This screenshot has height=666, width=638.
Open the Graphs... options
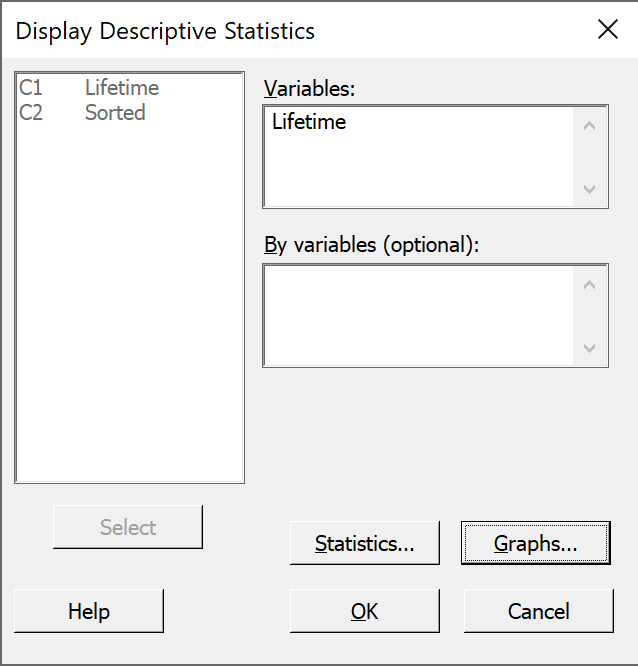(x=536, y=543)
